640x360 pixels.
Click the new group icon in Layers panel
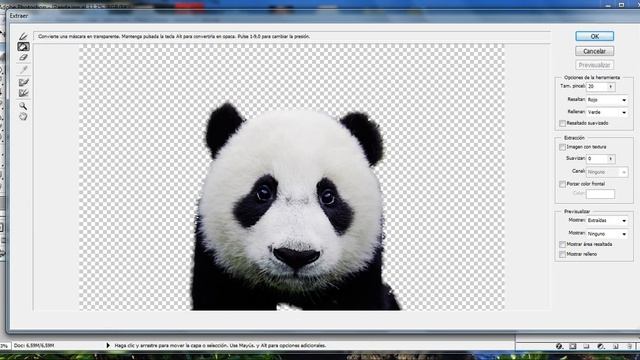587,346
